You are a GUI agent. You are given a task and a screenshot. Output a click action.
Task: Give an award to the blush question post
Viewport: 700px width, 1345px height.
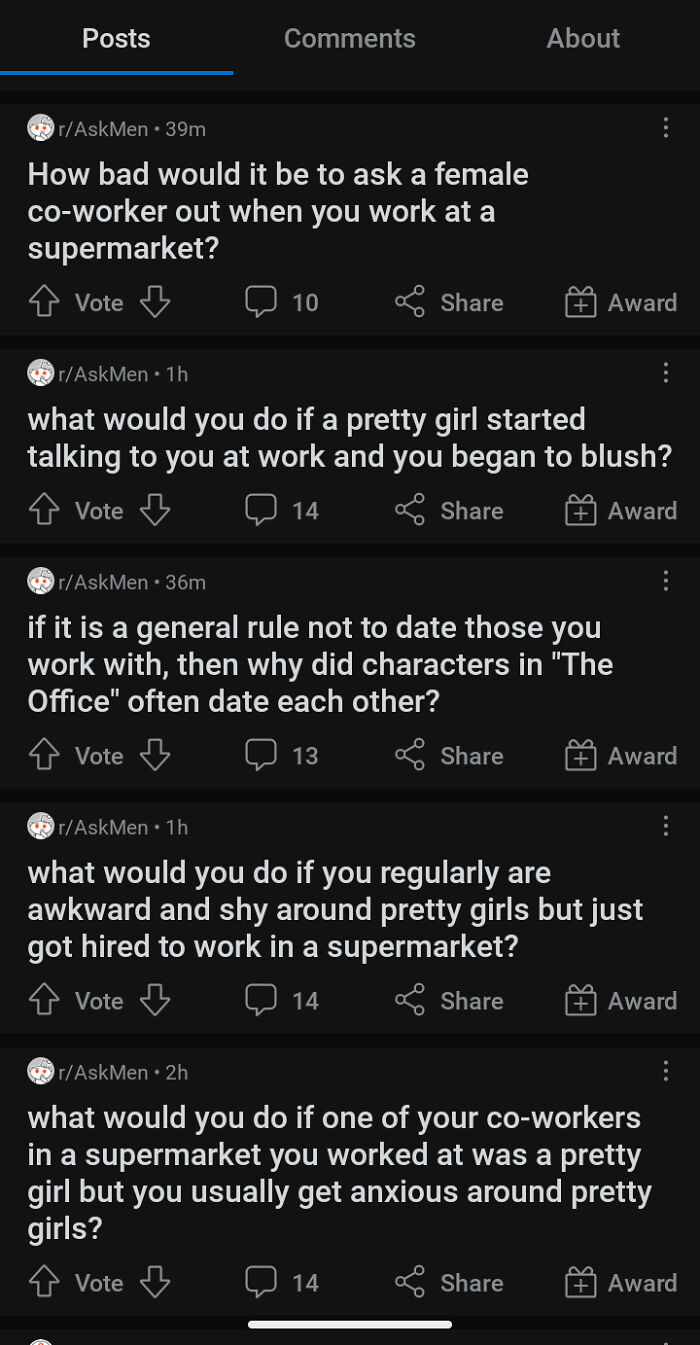point(621,511)
